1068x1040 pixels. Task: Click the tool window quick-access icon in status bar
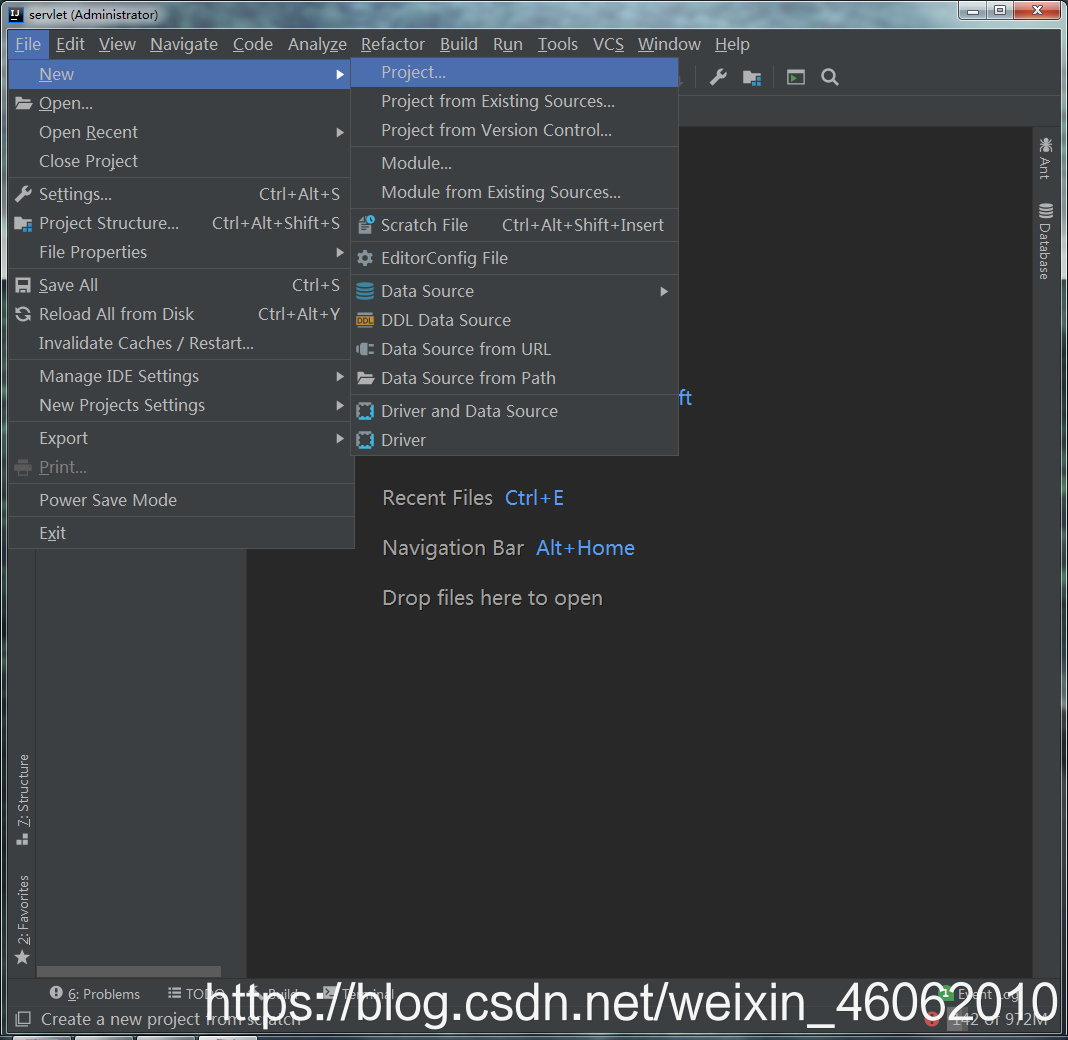click(x=23, y=1019)
